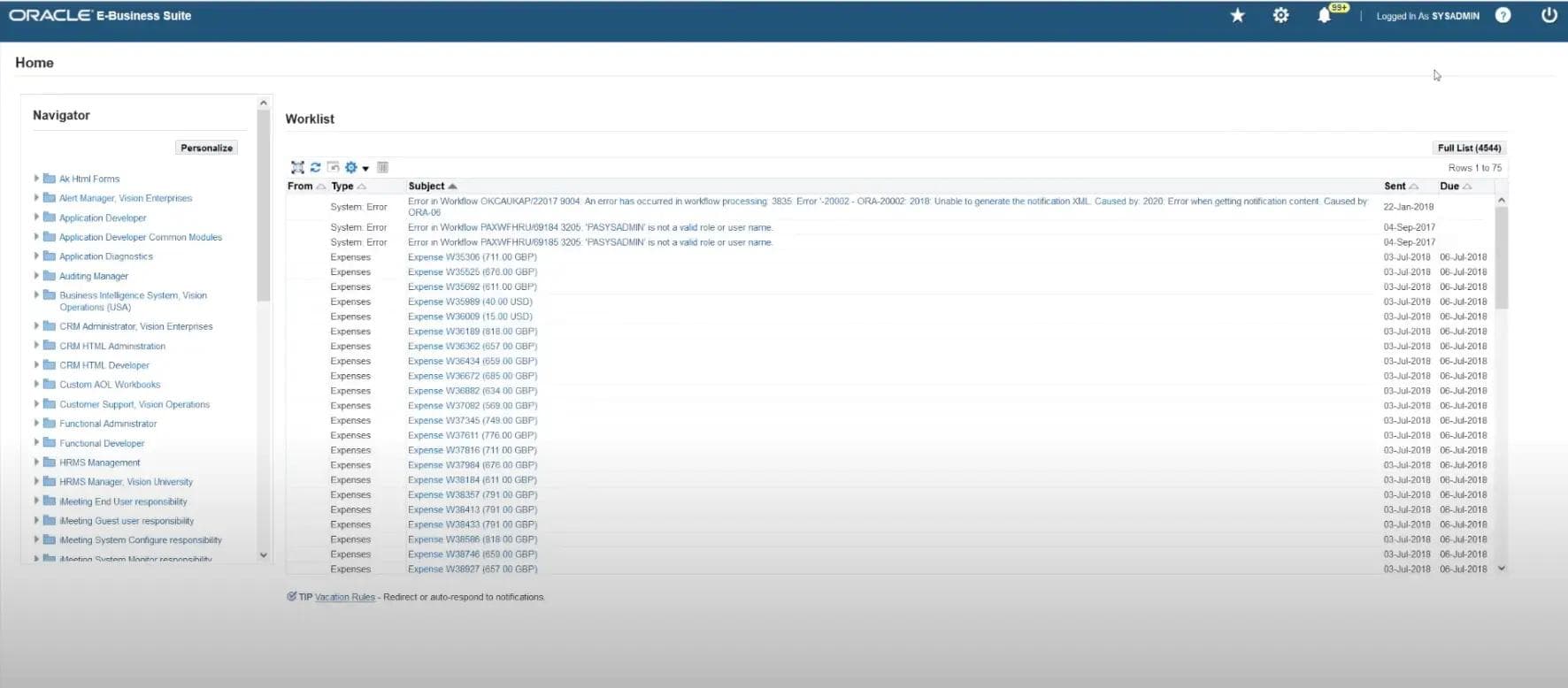Open notification Expense W38927 (657.00 GBP)
This screenshot has width=1568, height=688.
click(473, 569)
